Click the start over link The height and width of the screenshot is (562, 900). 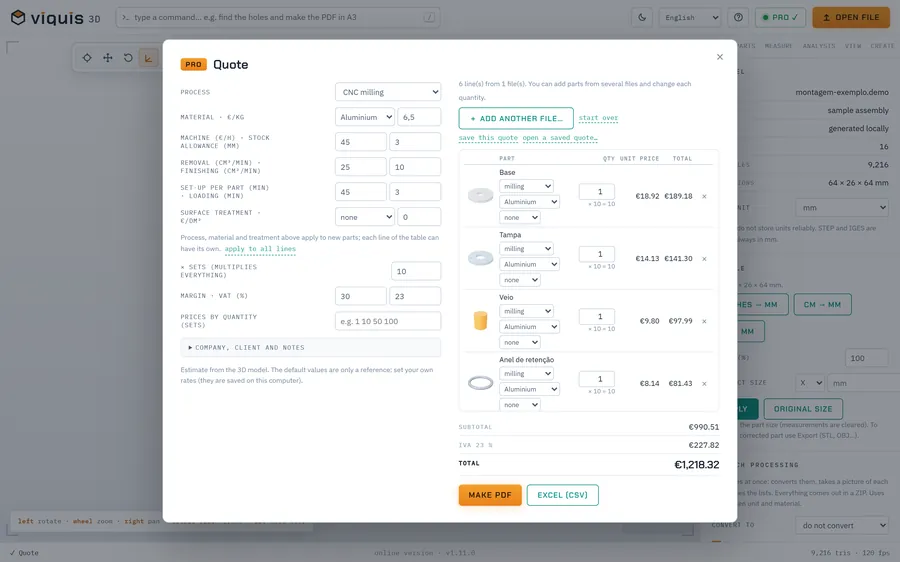point(598,118)
